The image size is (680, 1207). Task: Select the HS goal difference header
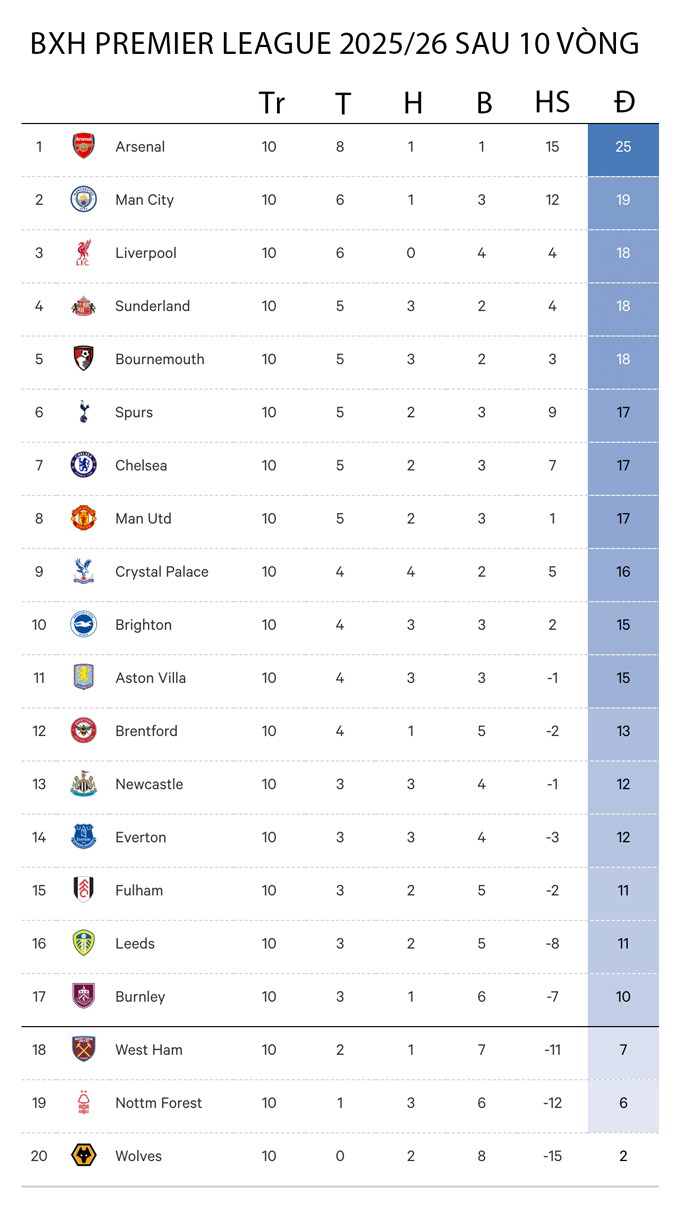[552, 102]
